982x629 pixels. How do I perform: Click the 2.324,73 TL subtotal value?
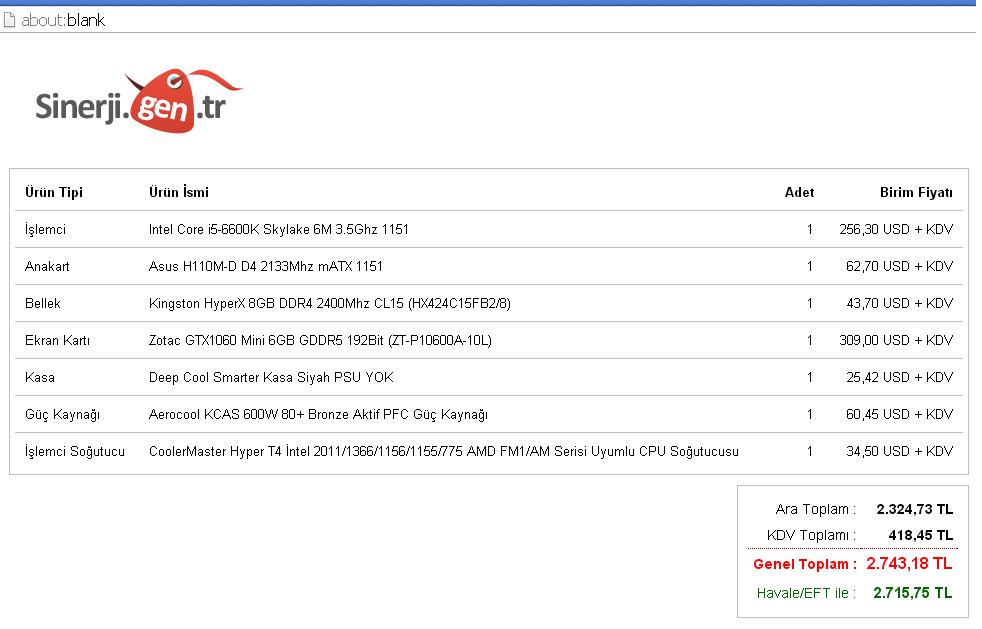pos(915,509)
